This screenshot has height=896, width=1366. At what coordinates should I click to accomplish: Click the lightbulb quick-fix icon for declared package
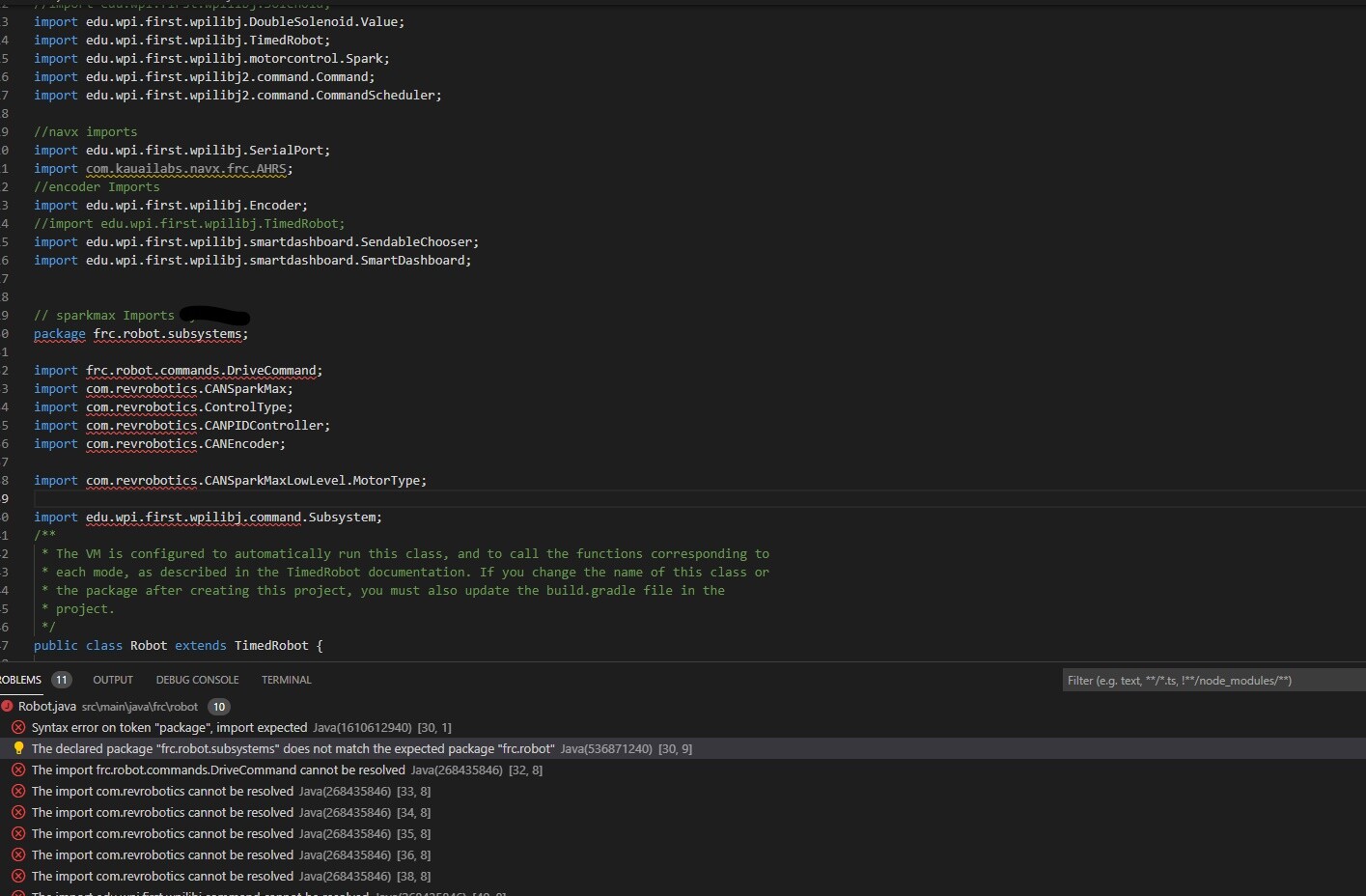tap(18, 748)
